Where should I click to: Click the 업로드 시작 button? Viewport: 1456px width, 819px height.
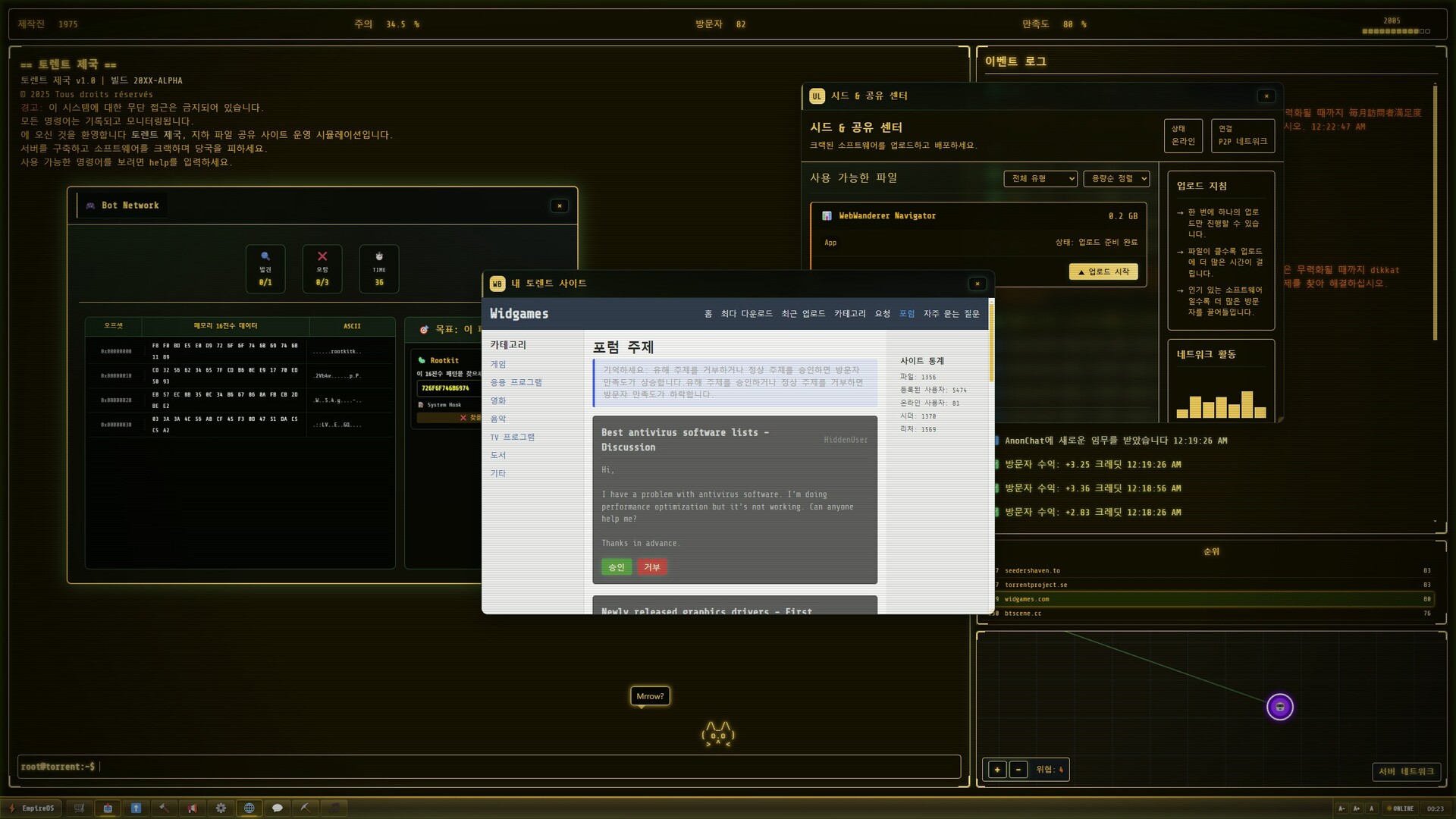[1103, 271]
